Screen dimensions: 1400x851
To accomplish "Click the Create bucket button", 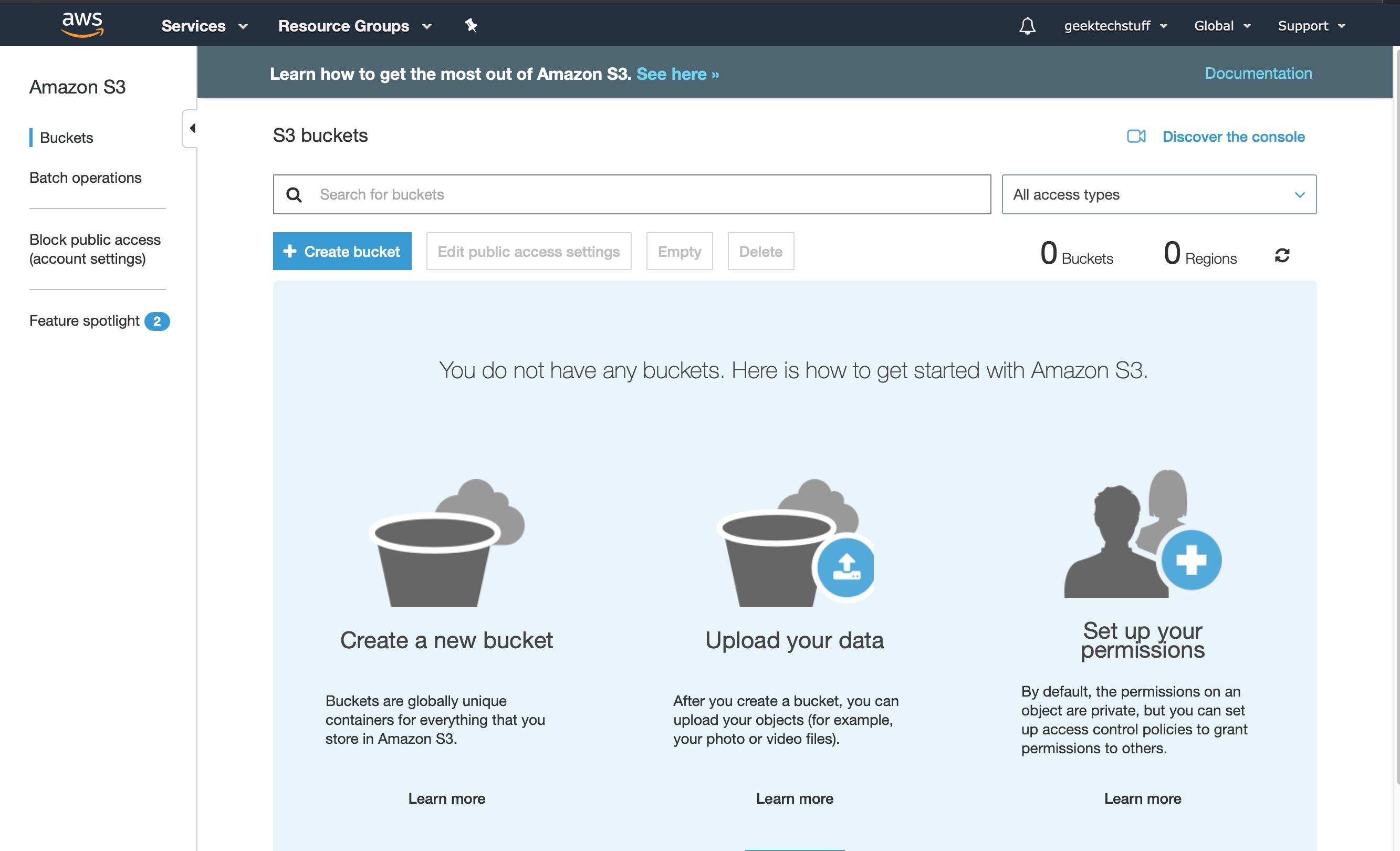I will 341,251.
